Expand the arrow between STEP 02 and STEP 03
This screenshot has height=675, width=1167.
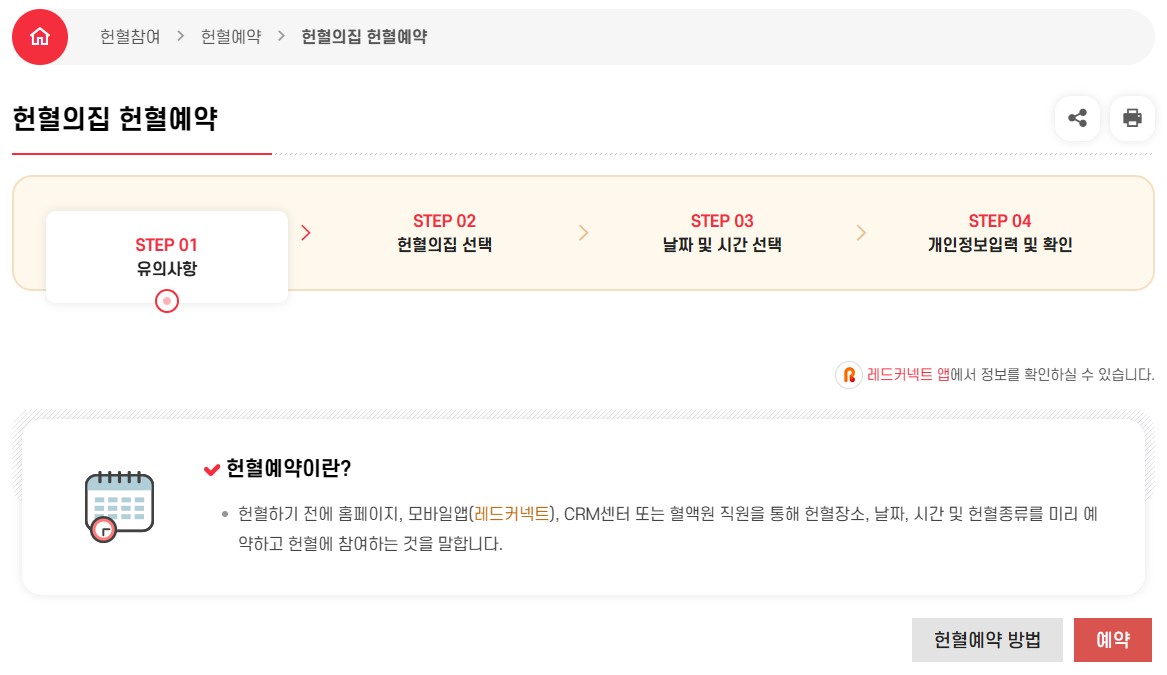pyautogui.click(x=584, y=233)
